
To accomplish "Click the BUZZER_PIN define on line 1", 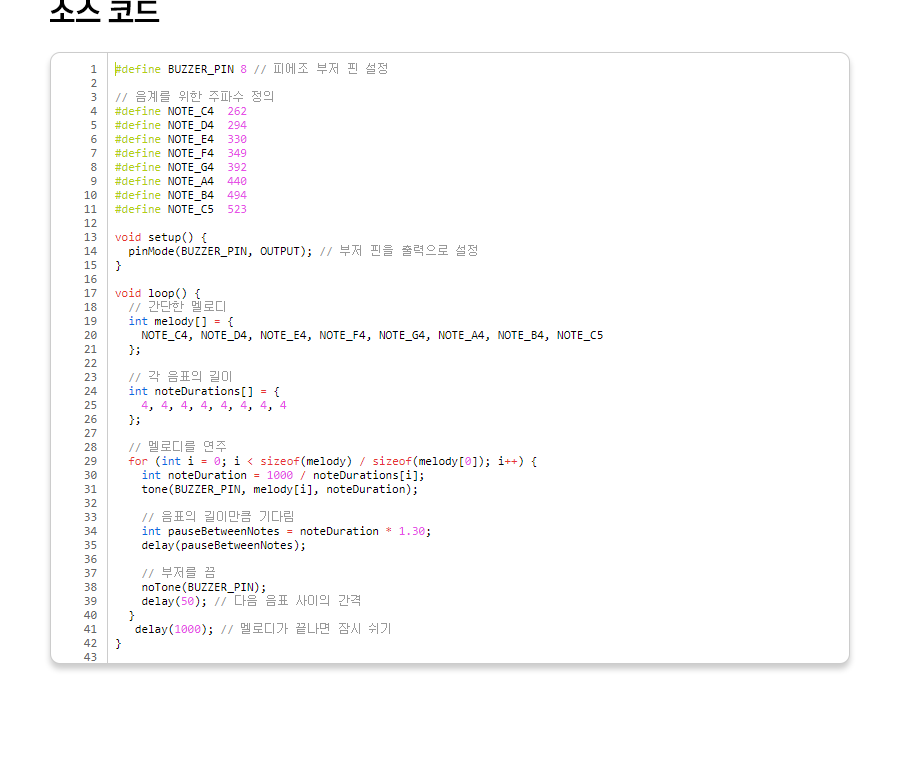I will [200, 69].
